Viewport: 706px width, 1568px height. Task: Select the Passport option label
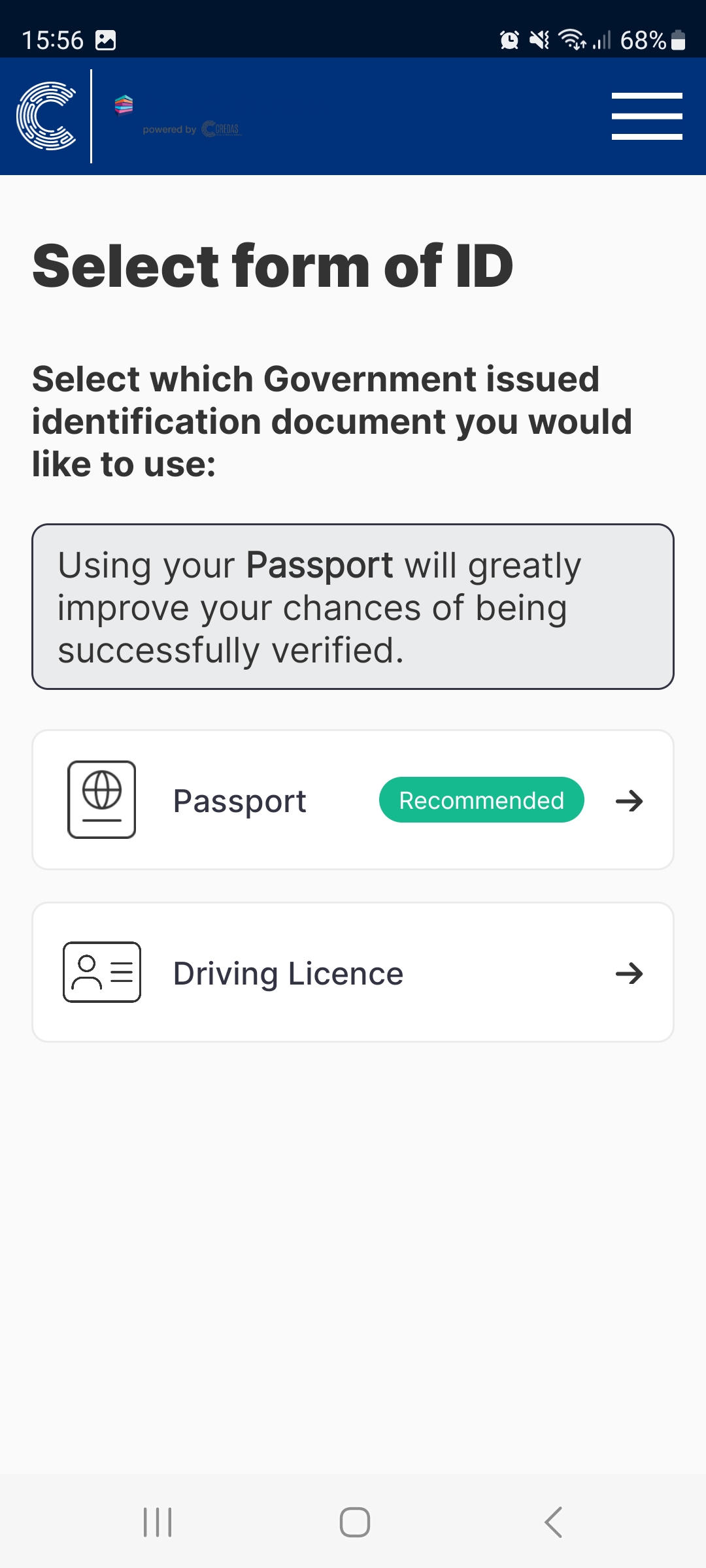[x=239, y=801]
